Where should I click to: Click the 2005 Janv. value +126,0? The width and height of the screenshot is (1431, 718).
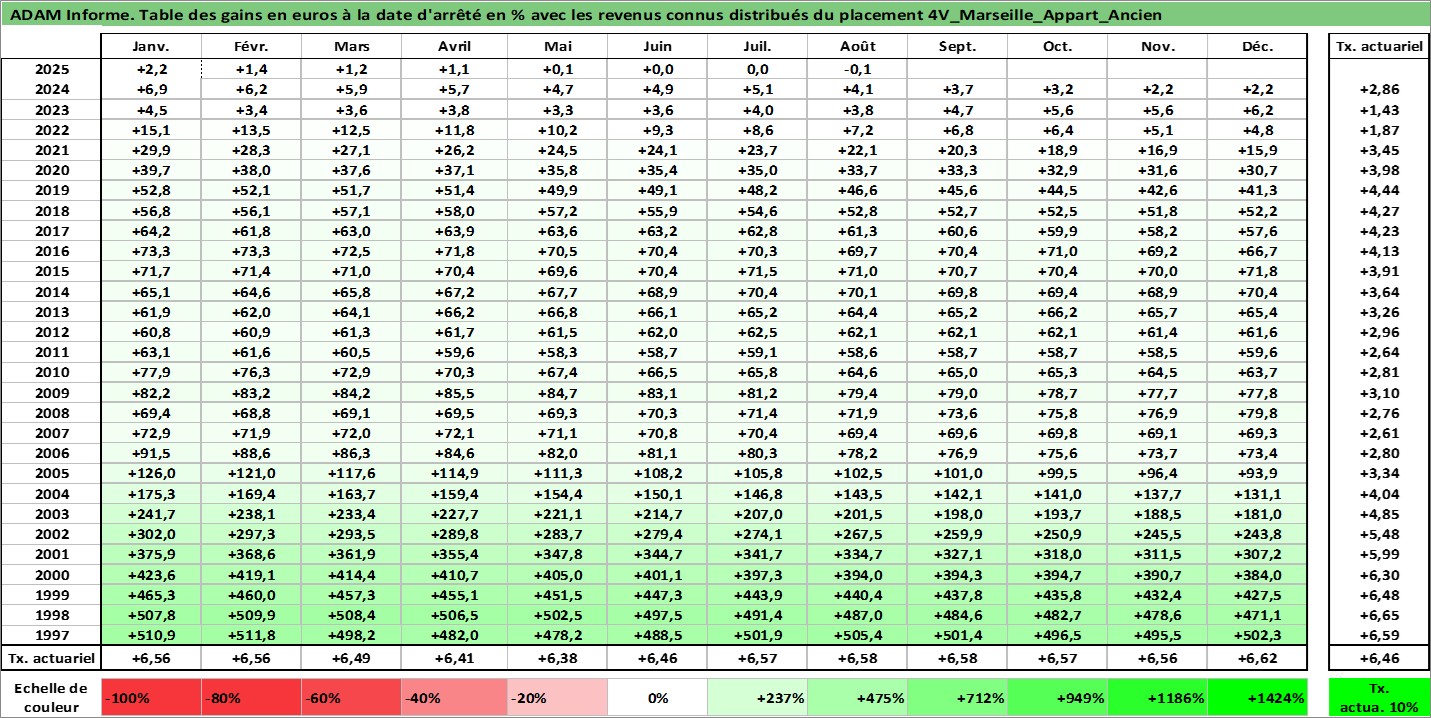[152, 474]
